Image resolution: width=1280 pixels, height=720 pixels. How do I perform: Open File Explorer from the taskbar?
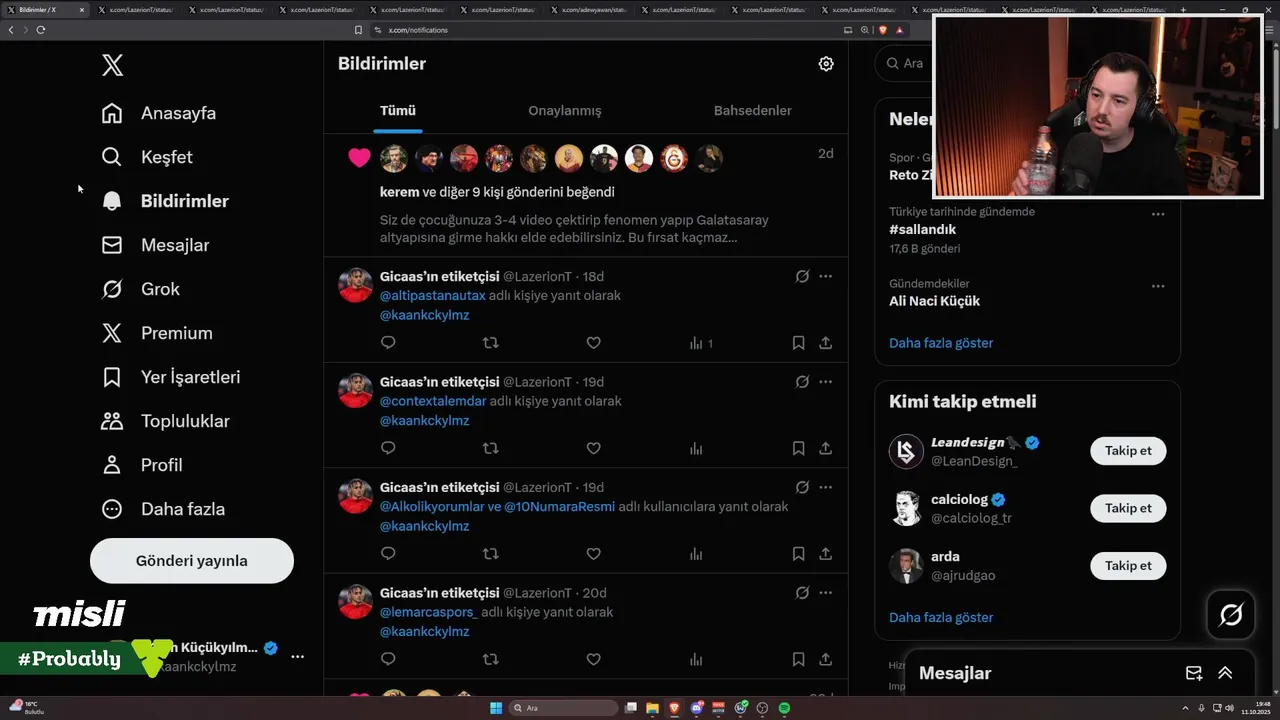652,708
